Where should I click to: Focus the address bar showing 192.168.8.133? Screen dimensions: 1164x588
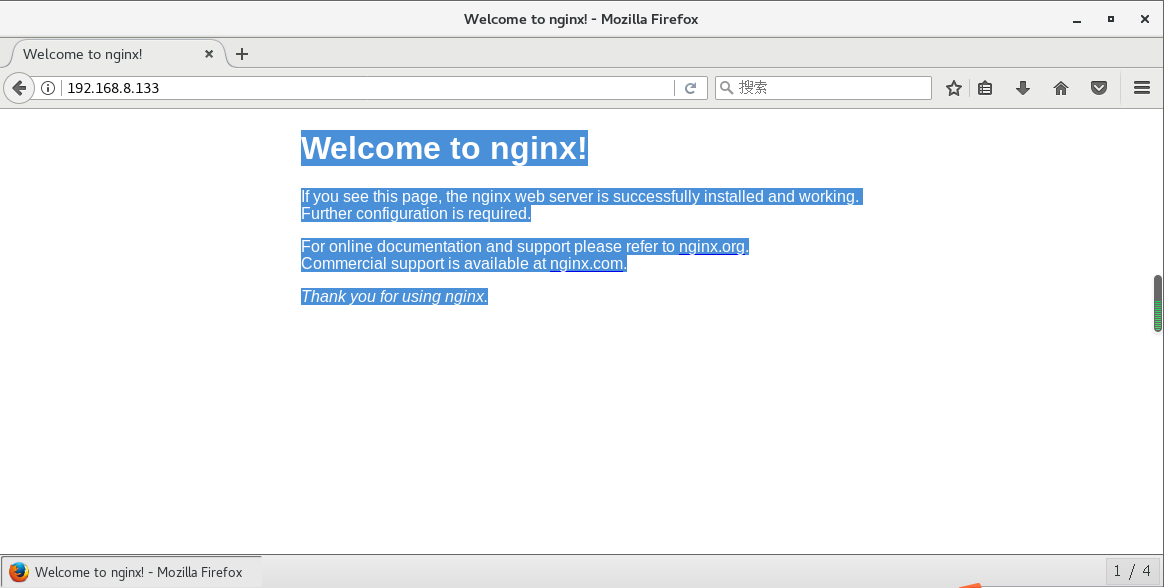[x=369, y=88]
